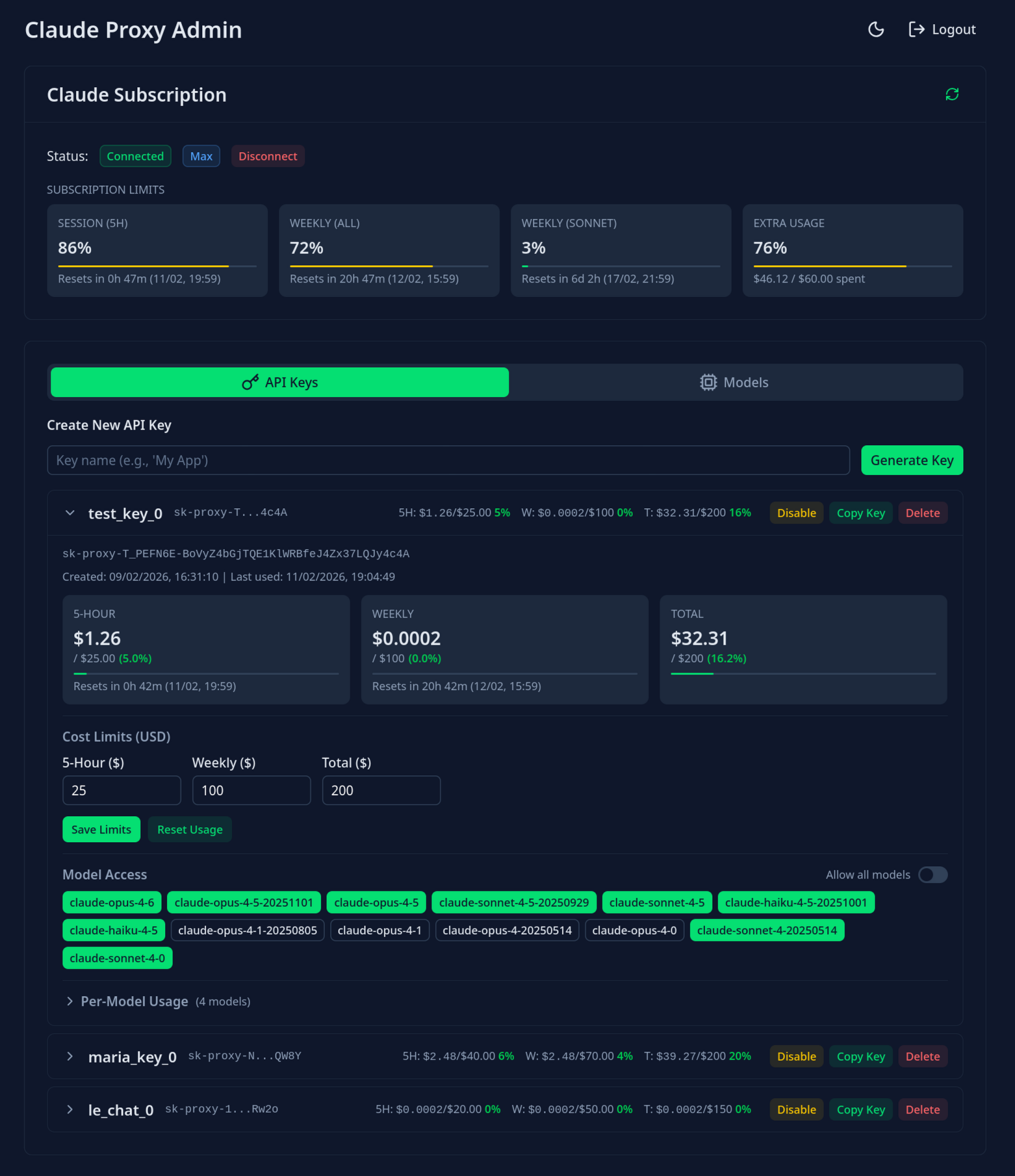This screenshot has height=1176, width=1015.
Task: Switch to the API Keys tab
Action: (x=280, y=382)
